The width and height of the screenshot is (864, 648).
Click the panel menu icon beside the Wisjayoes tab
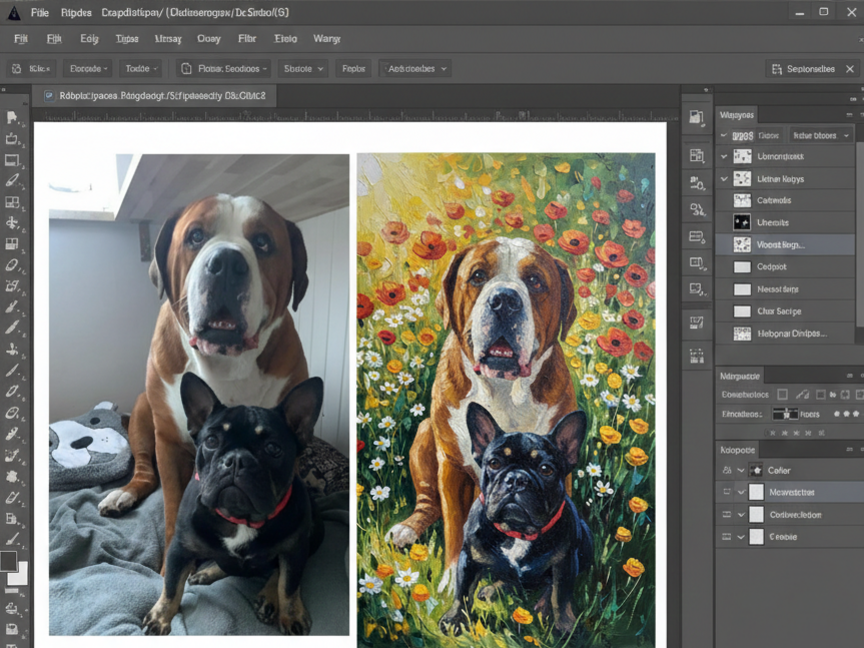[849, 115]
